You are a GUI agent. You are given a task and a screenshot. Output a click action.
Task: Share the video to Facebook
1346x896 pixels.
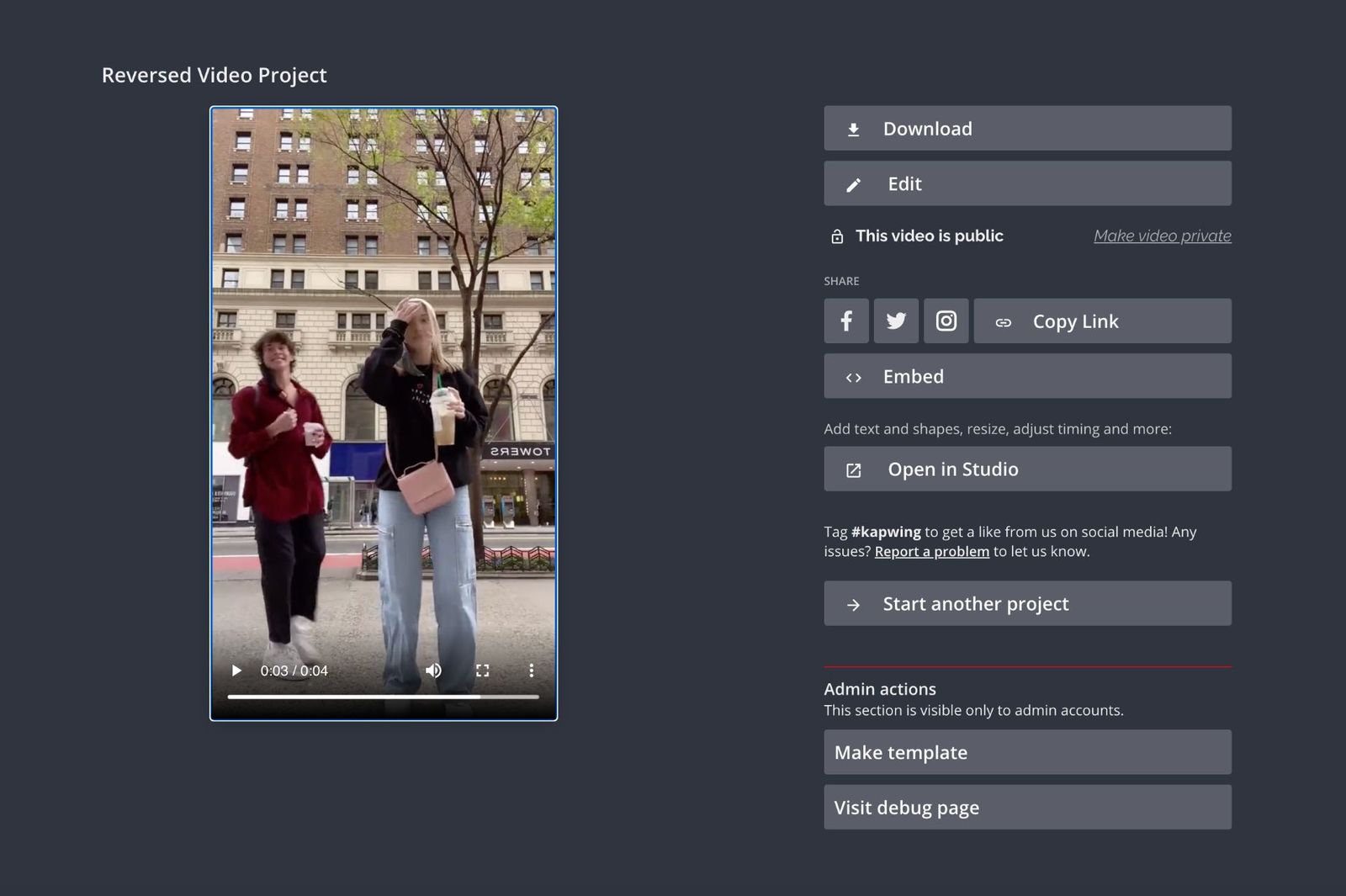coord(845,321)
